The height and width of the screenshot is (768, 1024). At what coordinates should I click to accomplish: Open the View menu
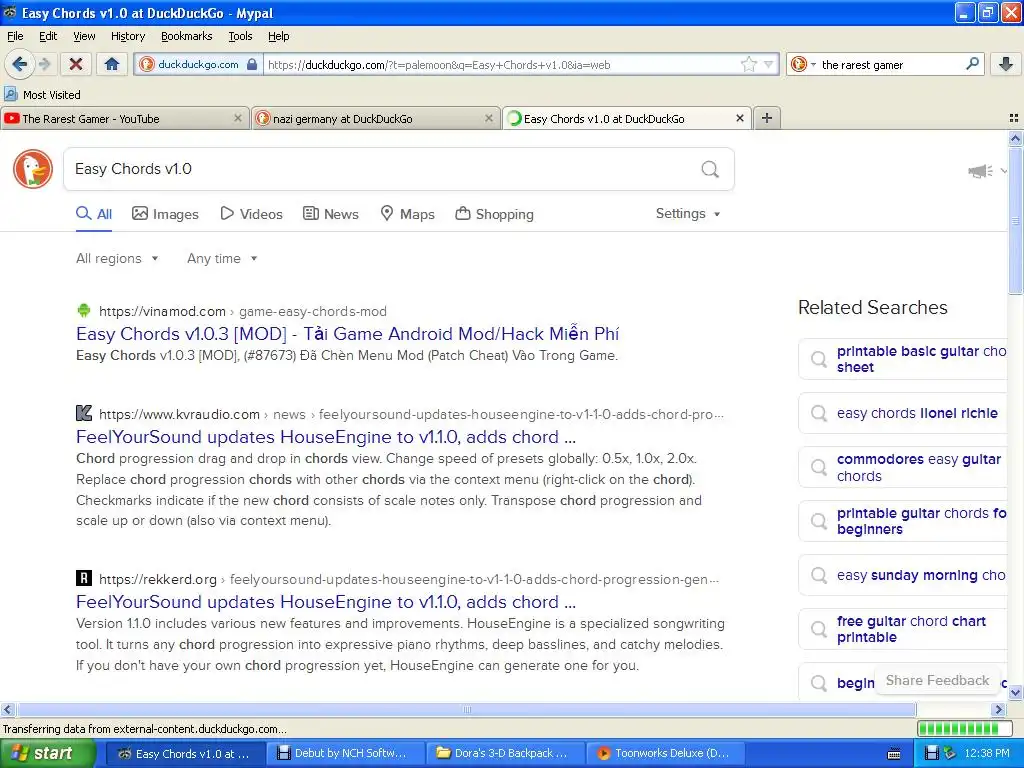[x=84, y=36]
